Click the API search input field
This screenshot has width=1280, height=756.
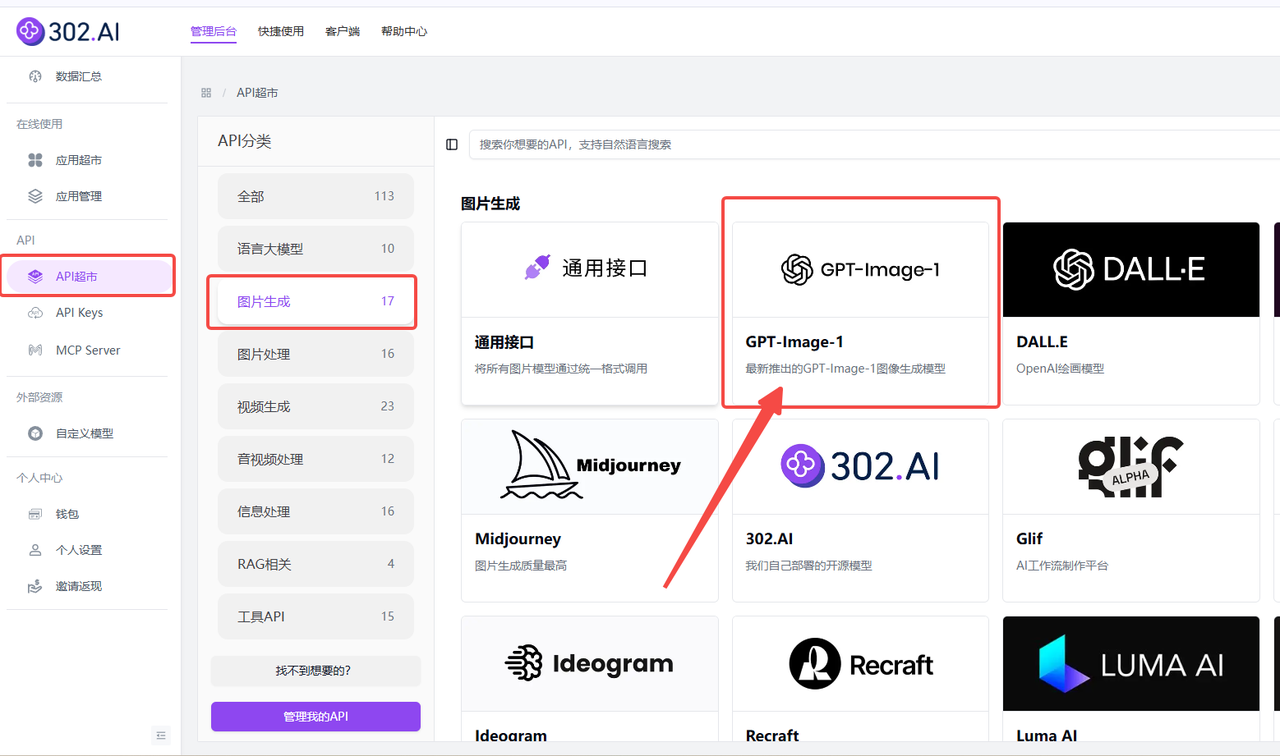875,144
